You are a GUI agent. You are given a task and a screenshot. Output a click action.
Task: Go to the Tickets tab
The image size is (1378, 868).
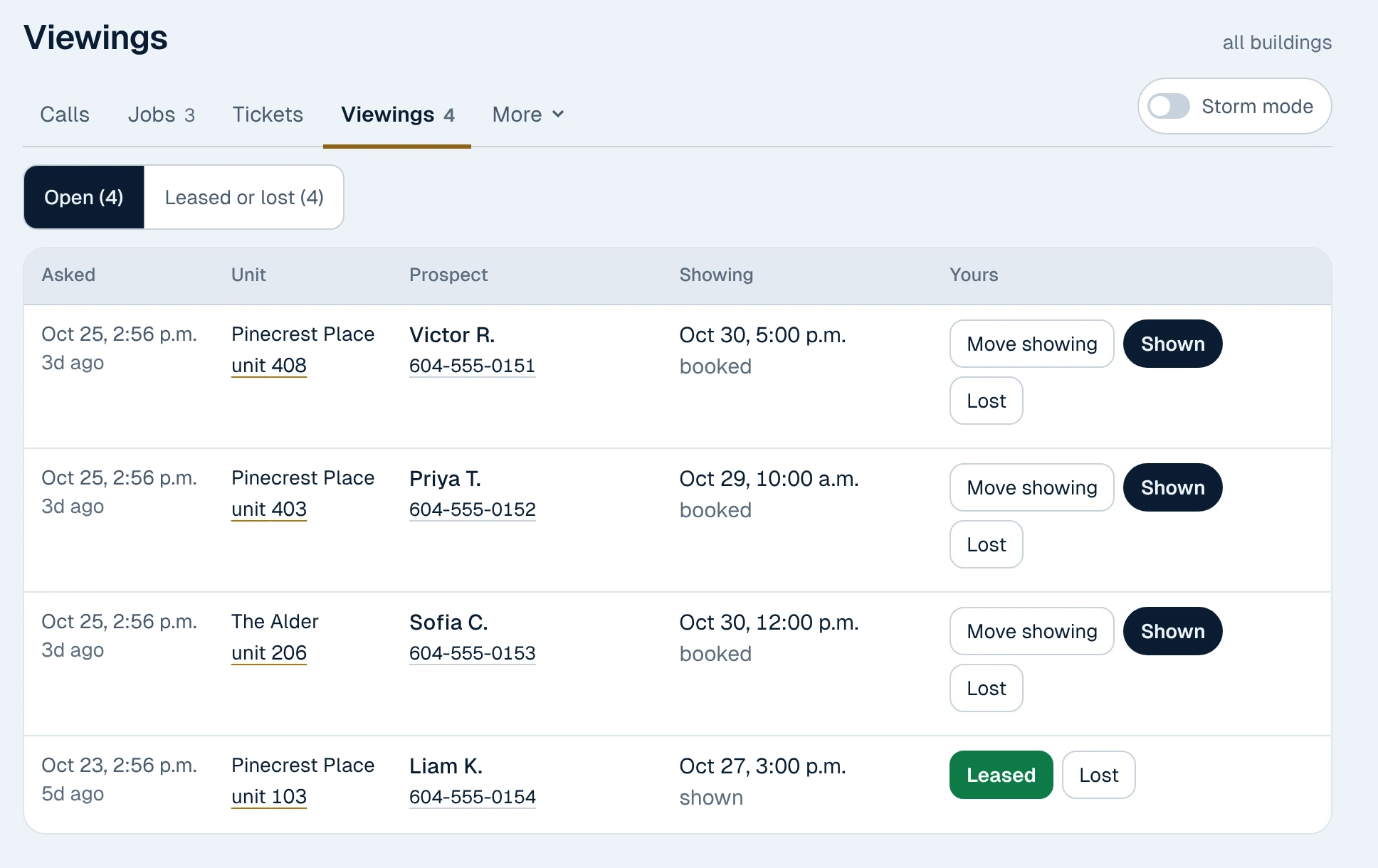tap(268, 115)
